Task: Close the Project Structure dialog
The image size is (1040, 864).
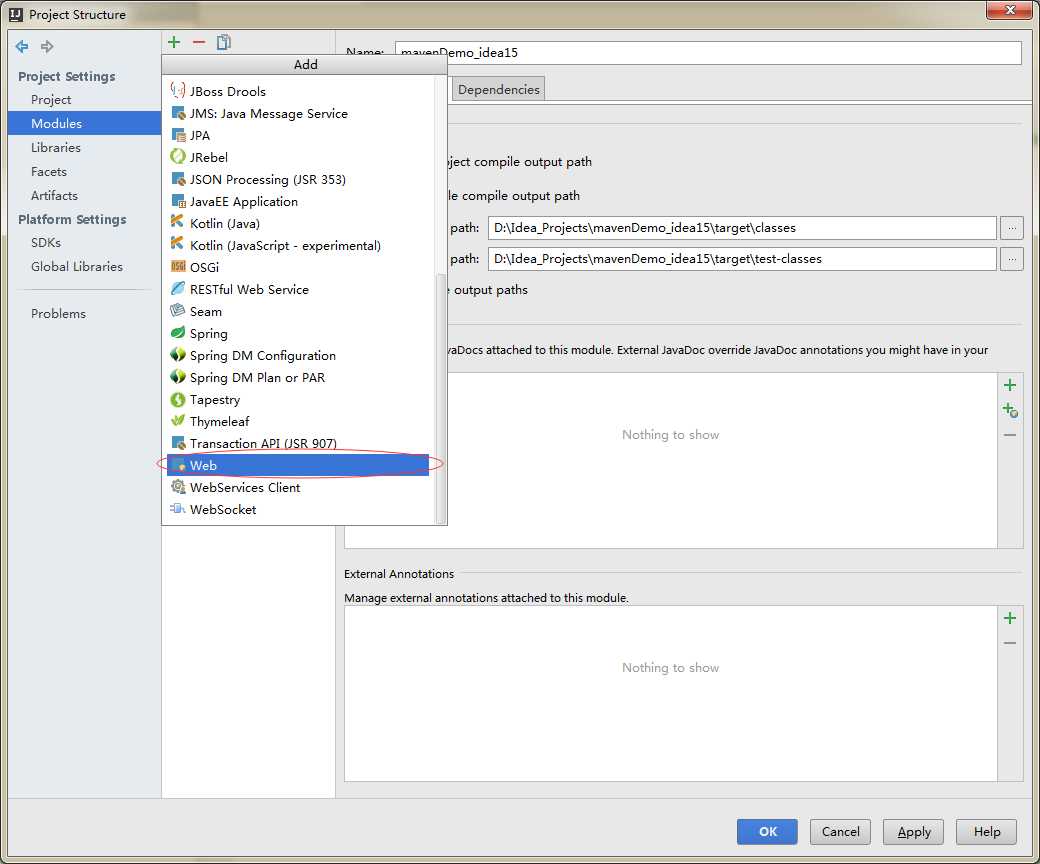Action: pyautogui.click(x=1009, y=10)
